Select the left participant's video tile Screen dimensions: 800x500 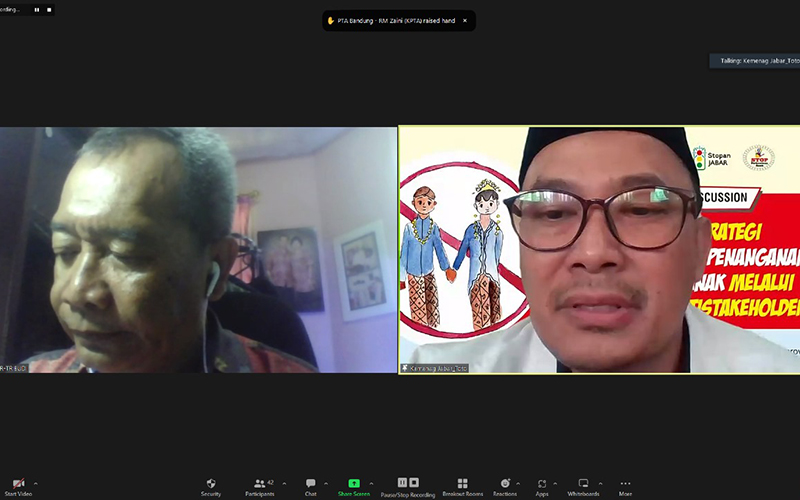198,249
